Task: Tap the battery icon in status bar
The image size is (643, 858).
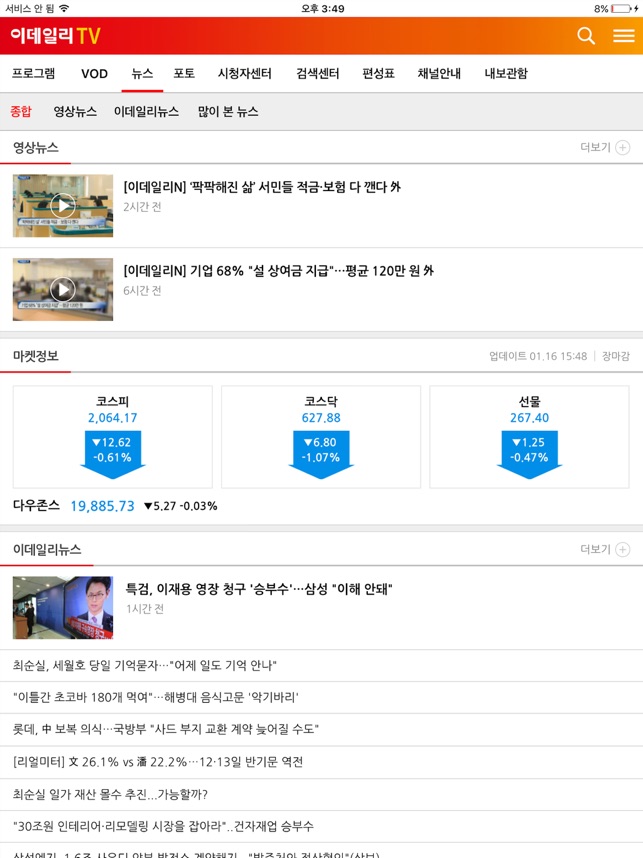Action: [x=622, y=8]
